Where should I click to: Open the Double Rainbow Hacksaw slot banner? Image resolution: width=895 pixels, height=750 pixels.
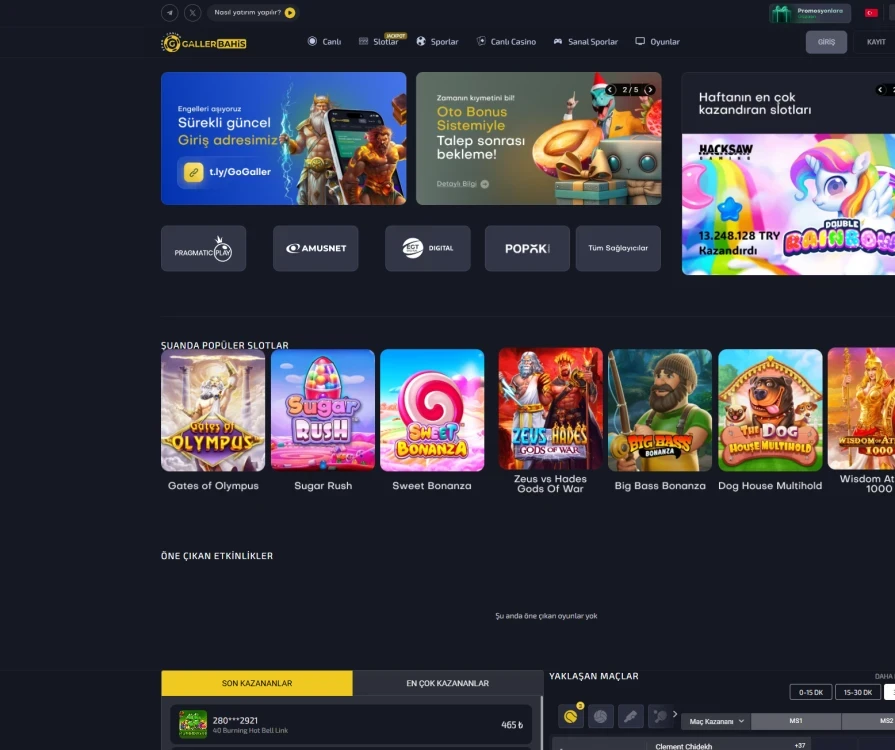[x=788, y=204]
